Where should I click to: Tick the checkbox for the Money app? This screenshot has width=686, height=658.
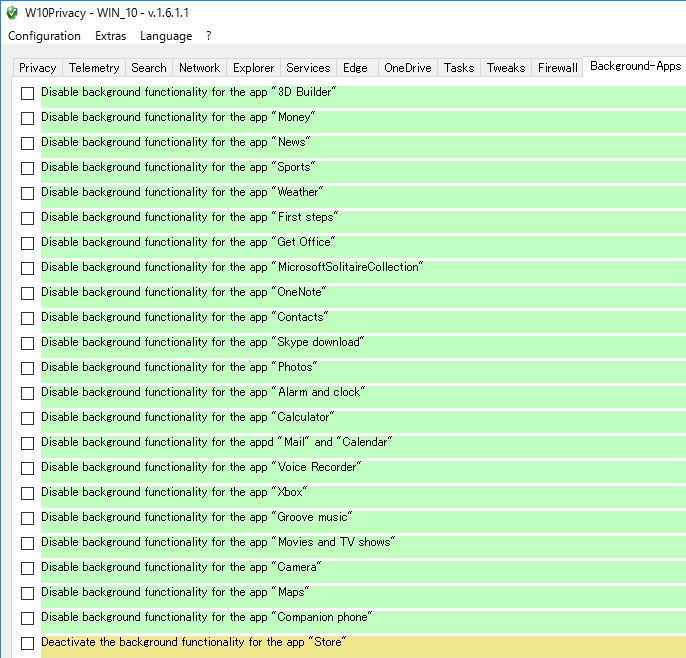27,118
